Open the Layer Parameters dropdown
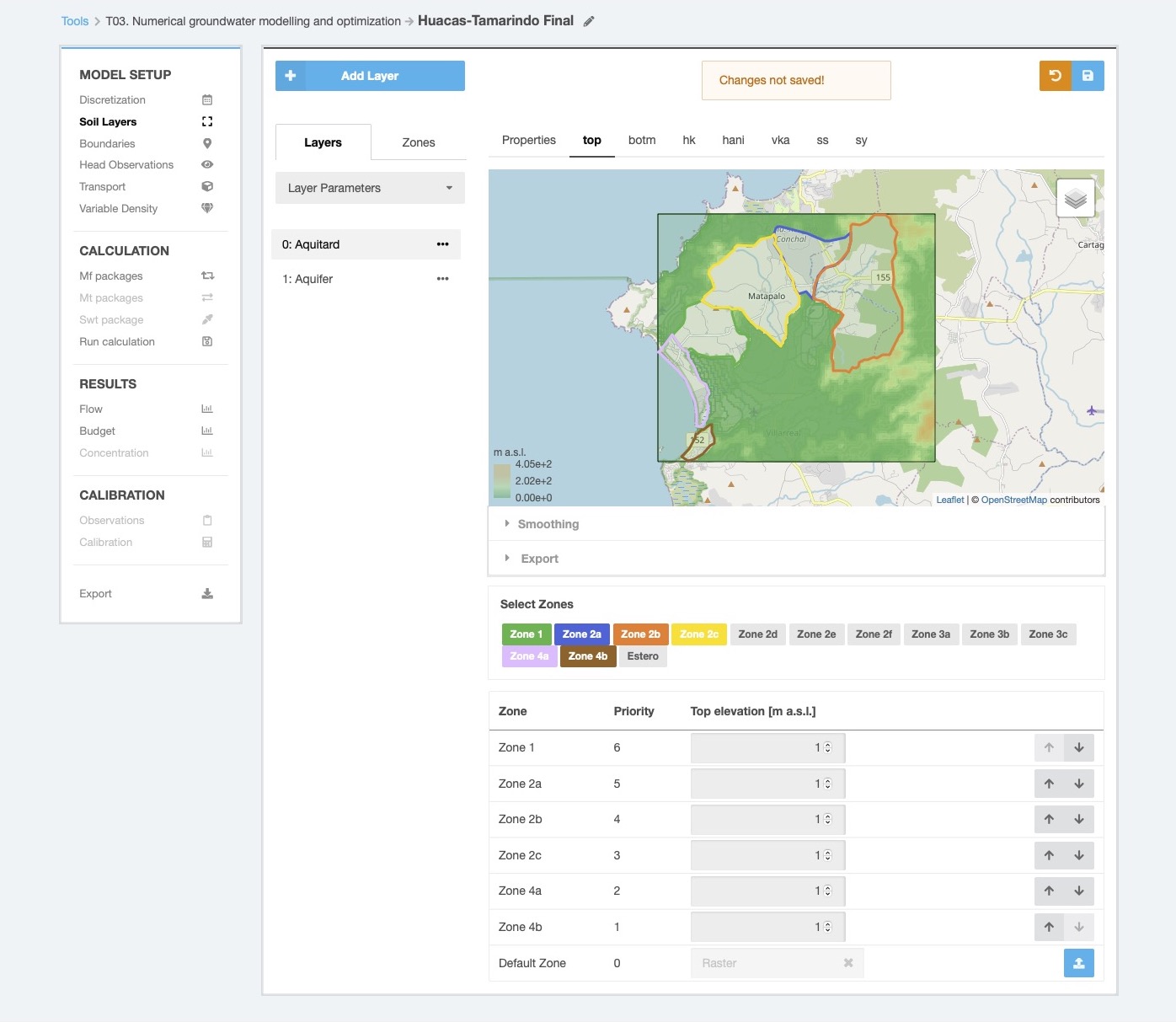Screen dimensions: 1176x1022 tap(370, 188)
